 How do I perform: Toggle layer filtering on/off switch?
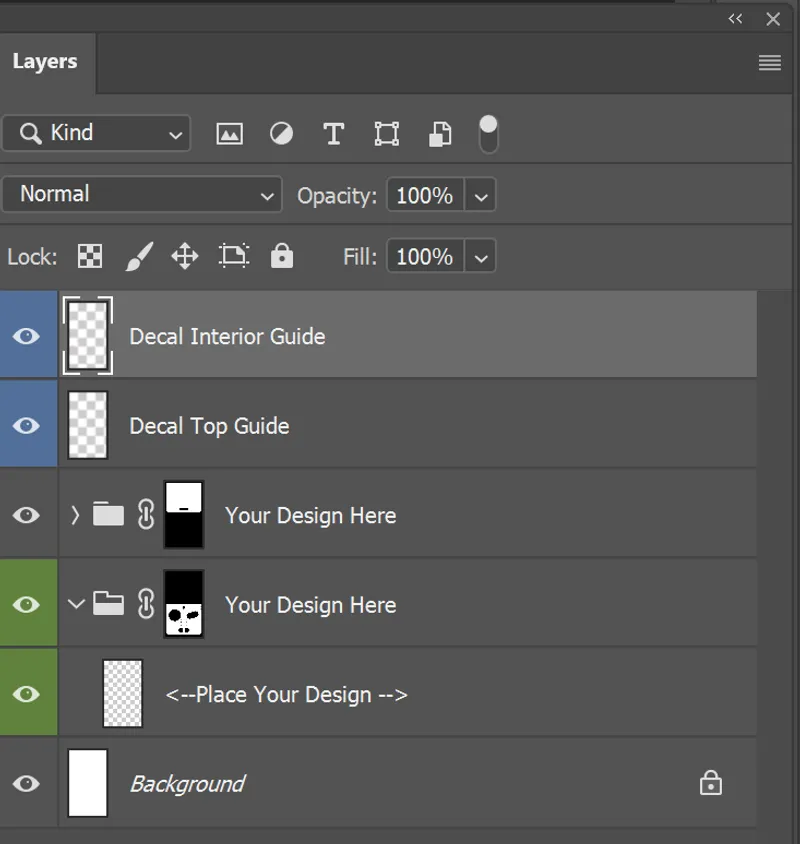click(x=488, y=134)
